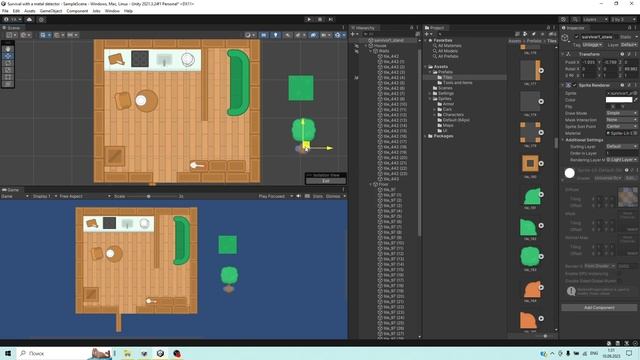Click the Add Component button
The height and width of the screenshot is (360, 640).
coord(599,308)
